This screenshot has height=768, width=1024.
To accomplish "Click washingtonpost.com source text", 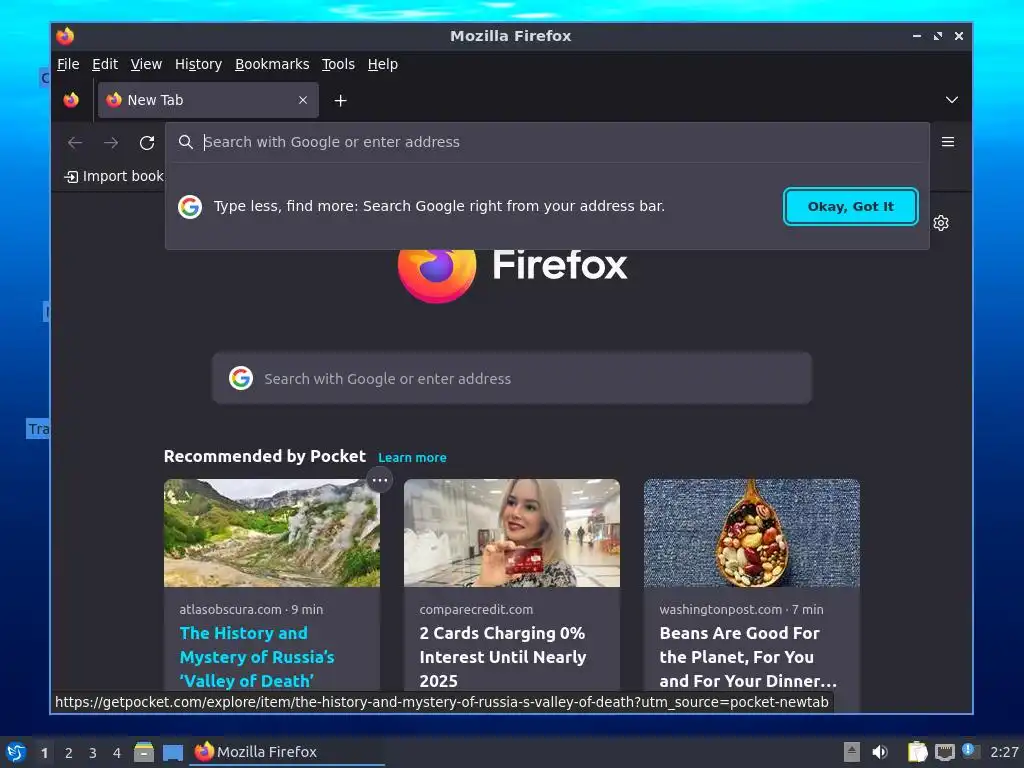I will click(x=720, y=609).
